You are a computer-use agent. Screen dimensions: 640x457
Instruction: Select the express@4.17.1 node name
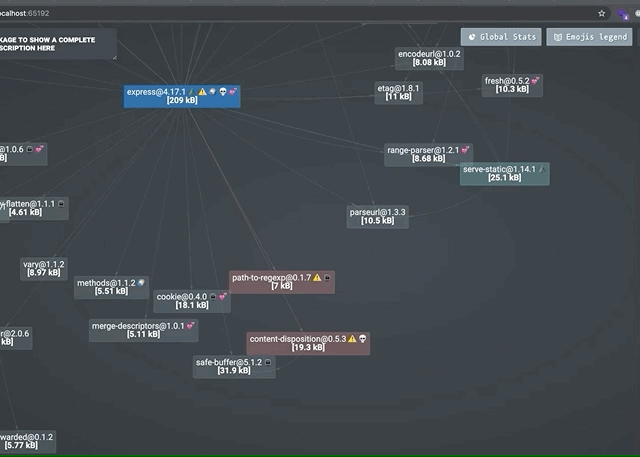point(156,92)
